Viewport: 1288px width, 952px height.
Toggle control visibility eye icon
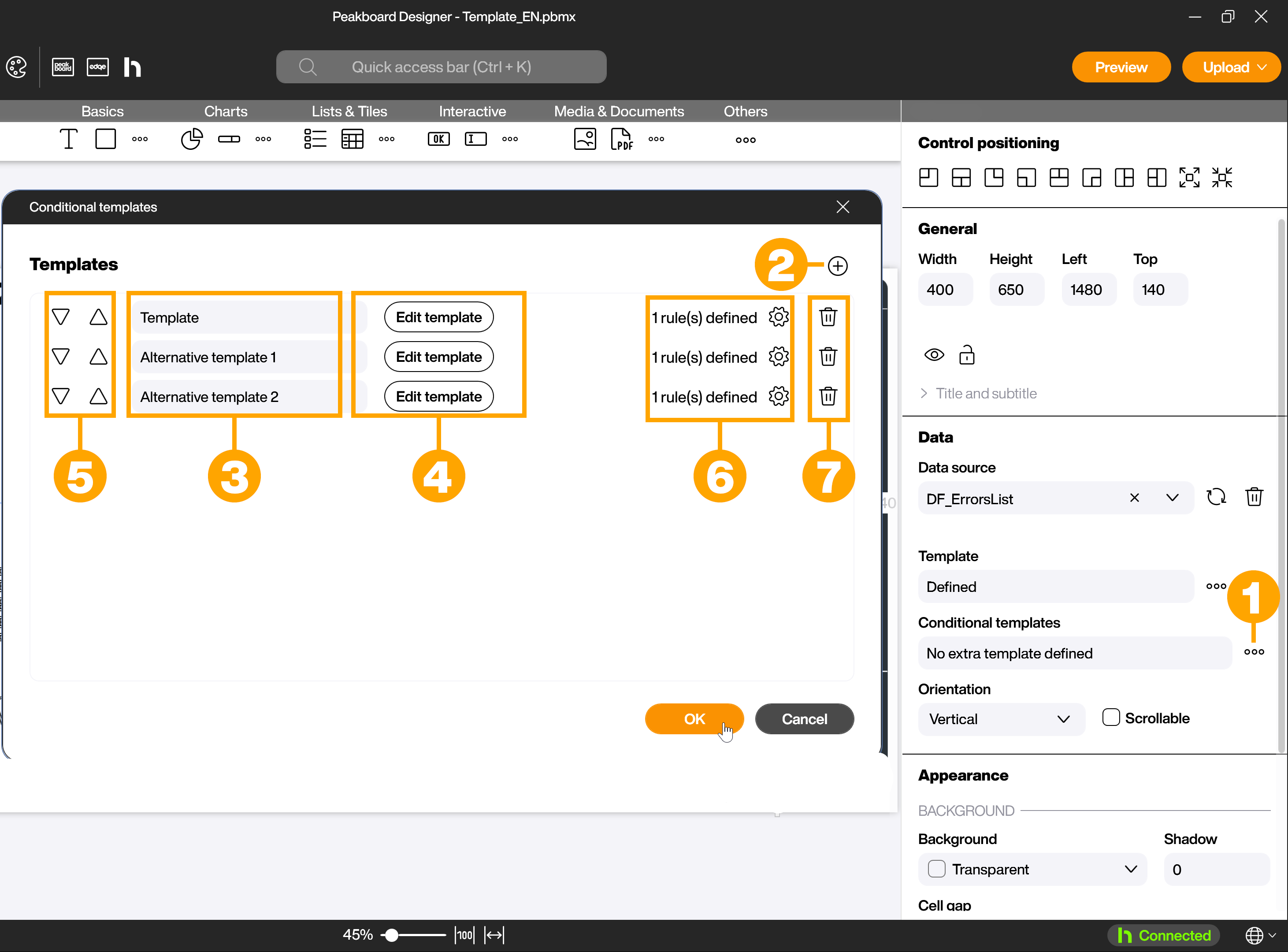[934, 355]
